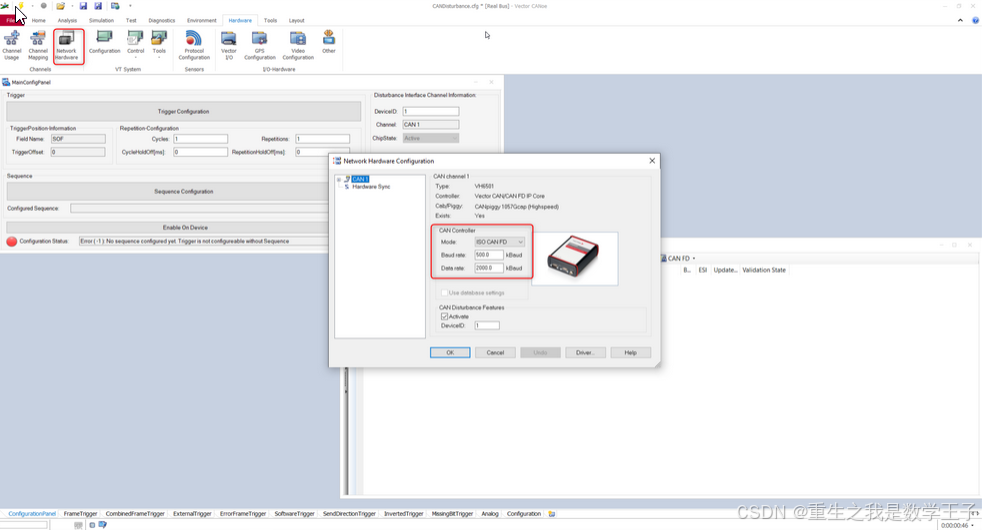Open the Sensors Protocol Configuration
This screenshot has width=982, height=530.
click(x=194, y=46)
